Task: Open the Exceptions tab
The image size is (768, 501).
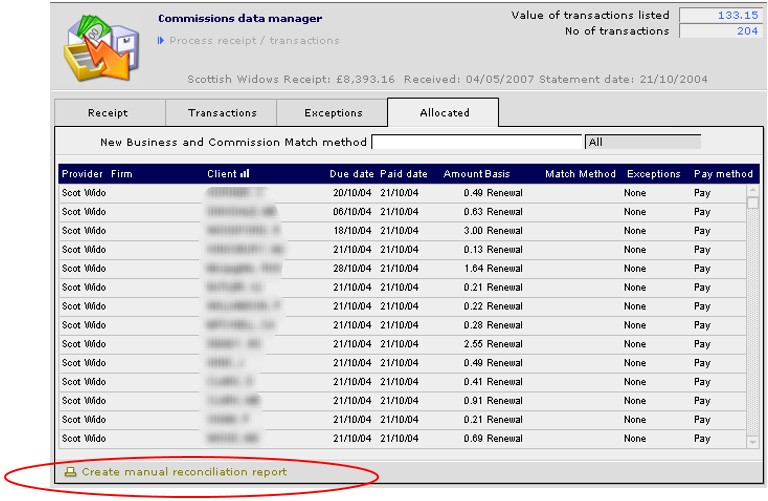Action: point(332,113)
